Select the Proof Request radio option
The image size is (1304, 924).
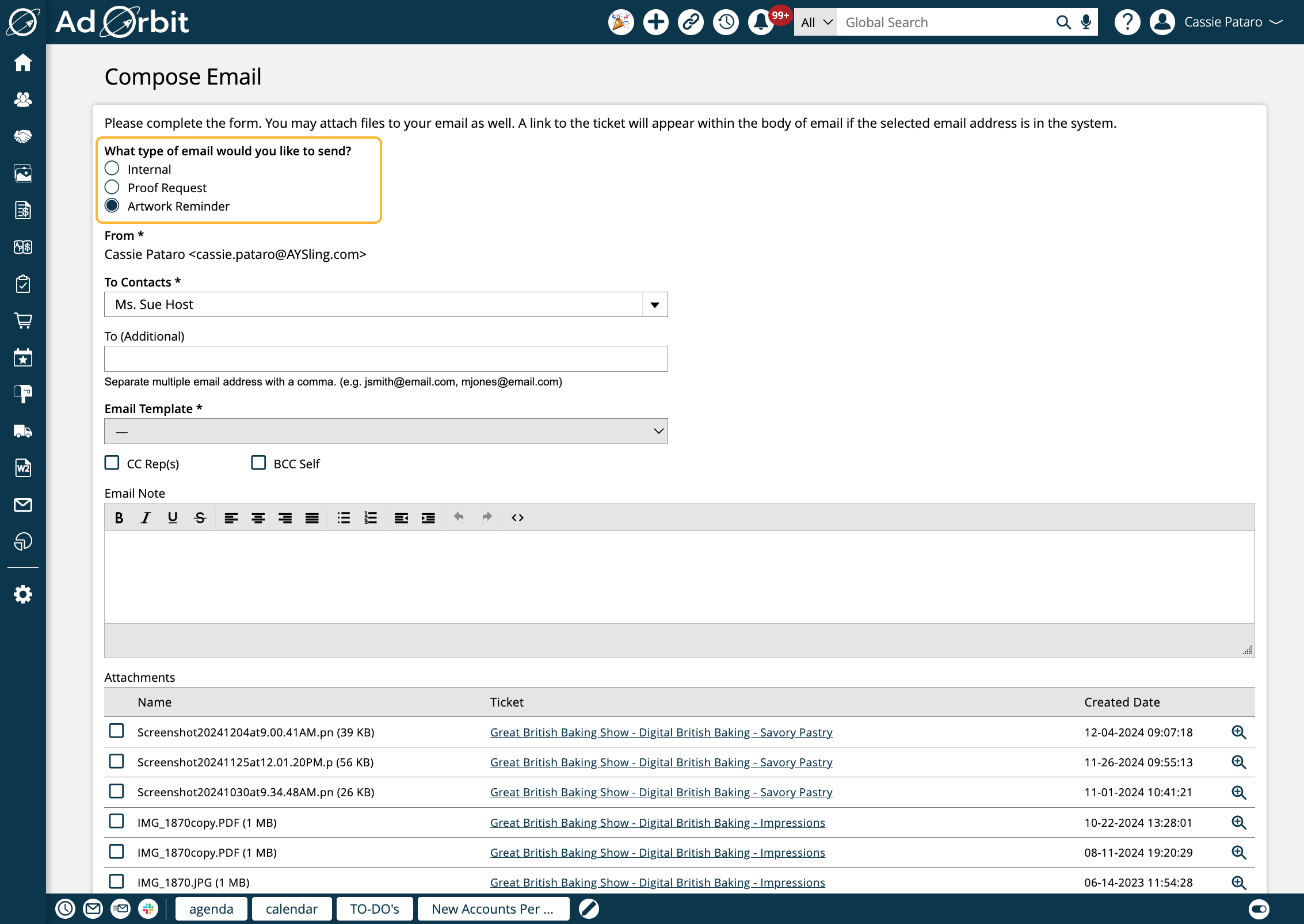112,188
